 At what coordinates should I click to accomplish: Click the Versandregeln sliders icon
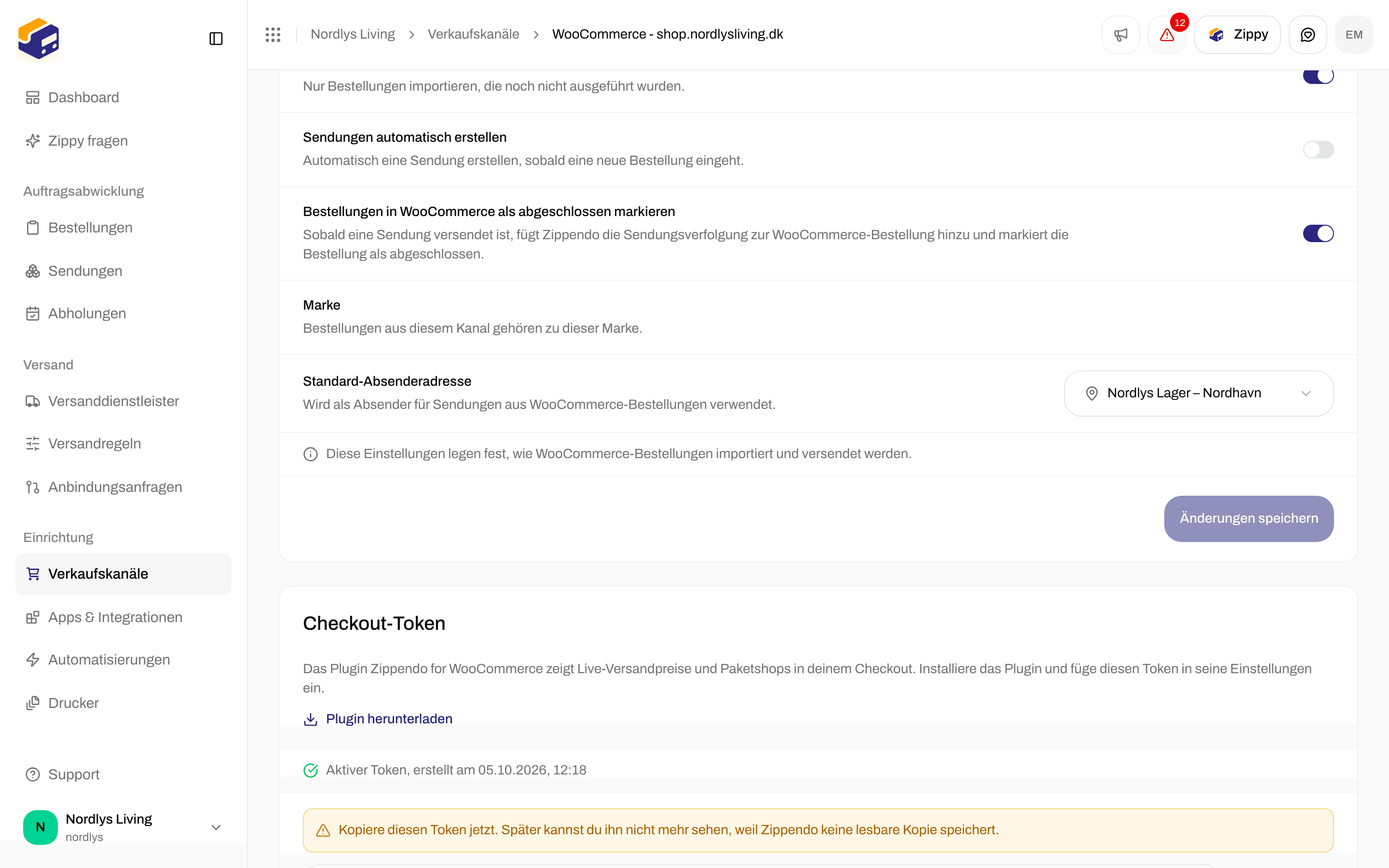click(33, 444)
